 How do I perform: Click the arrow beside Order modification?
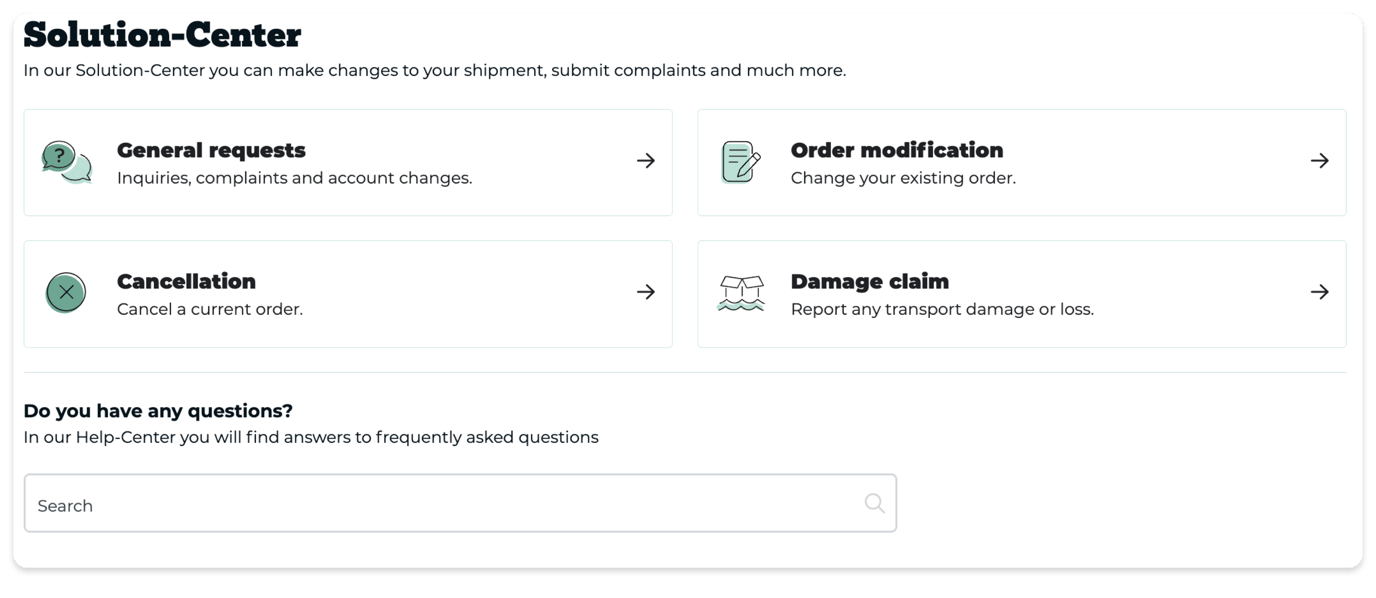[1320, 160]
